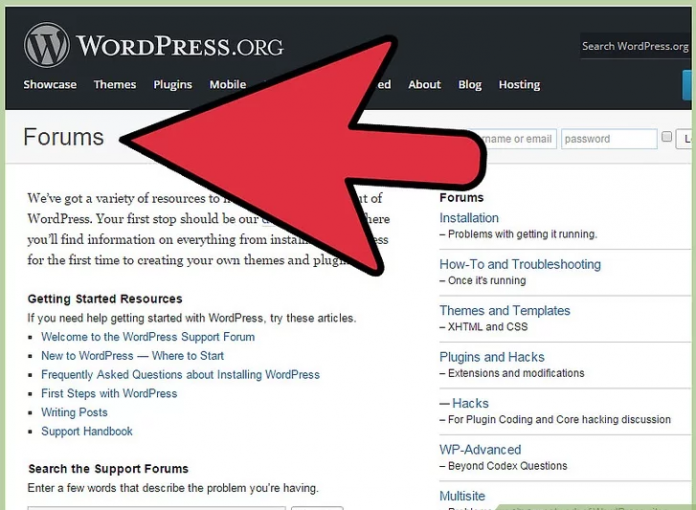Open How-To and Troubleshooting forum
Screen dimensions: 696x510
(x=520, y=265)
